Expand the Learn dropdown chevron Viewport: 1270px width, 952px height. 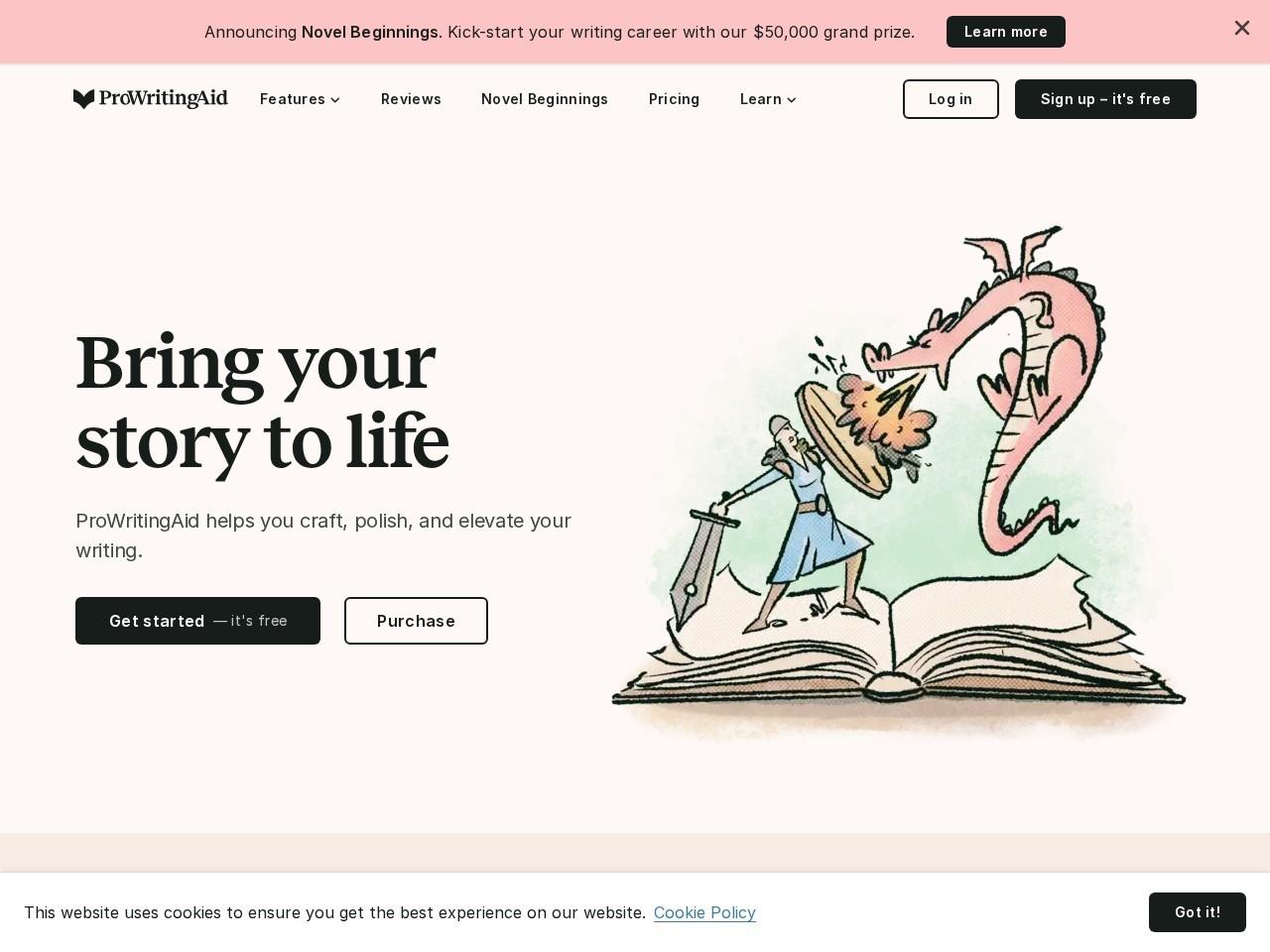coord(792,100)
